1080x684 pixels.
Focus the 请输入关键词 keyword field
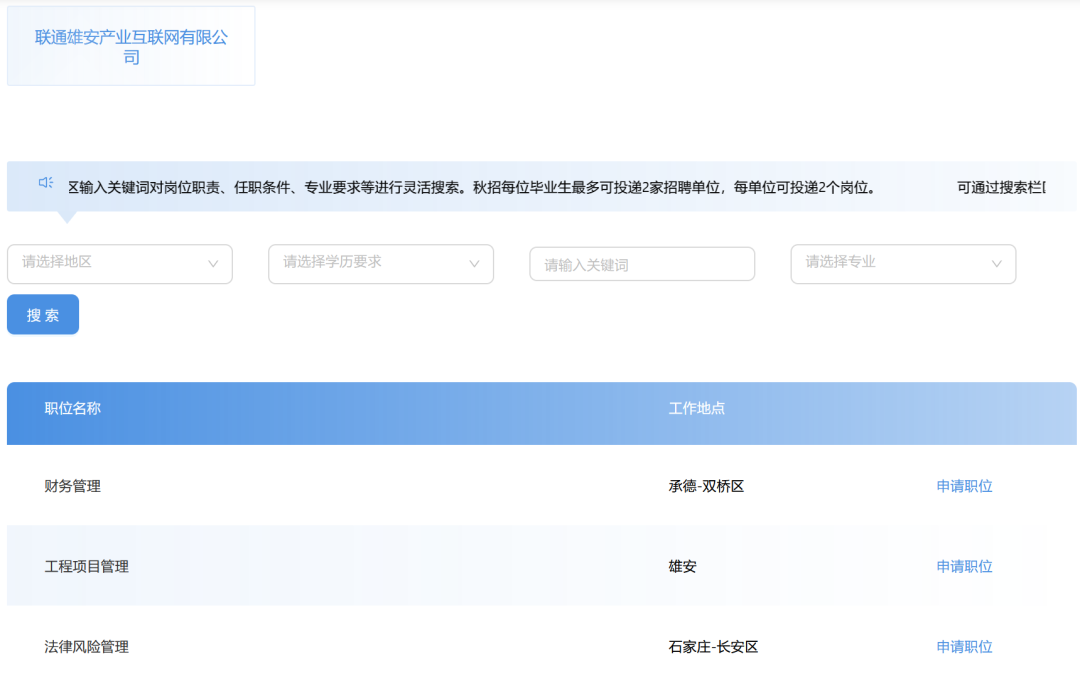(642, 265)
